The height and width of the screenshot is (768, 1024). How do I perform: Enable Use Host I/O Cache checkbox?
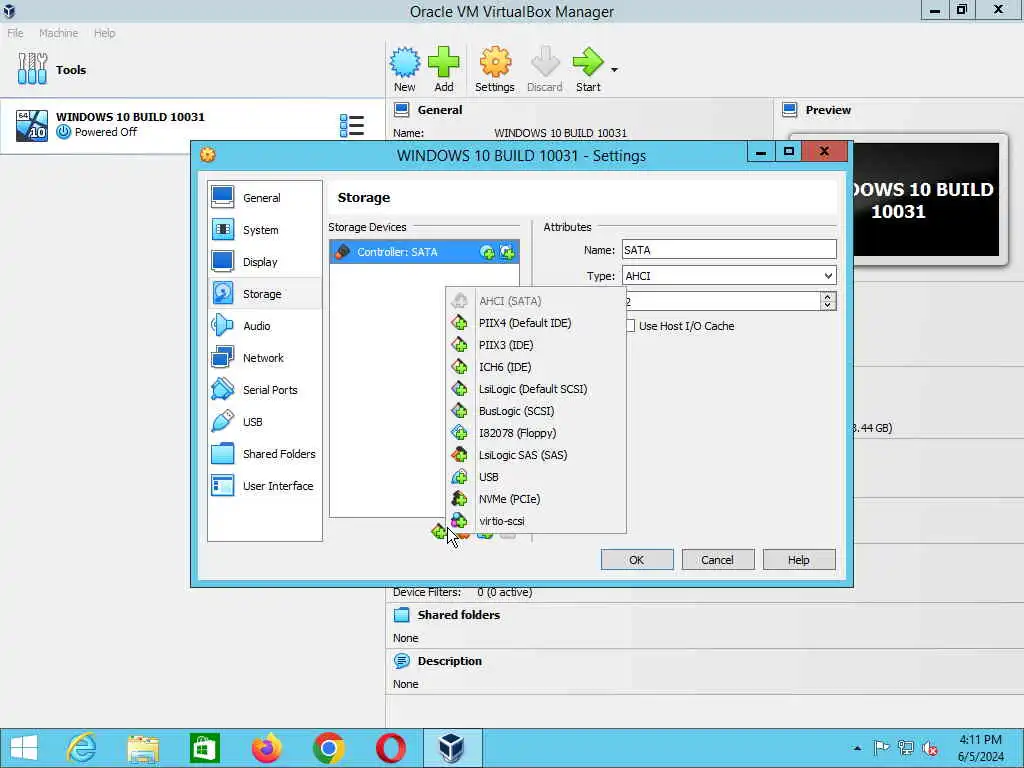[630, 326]
